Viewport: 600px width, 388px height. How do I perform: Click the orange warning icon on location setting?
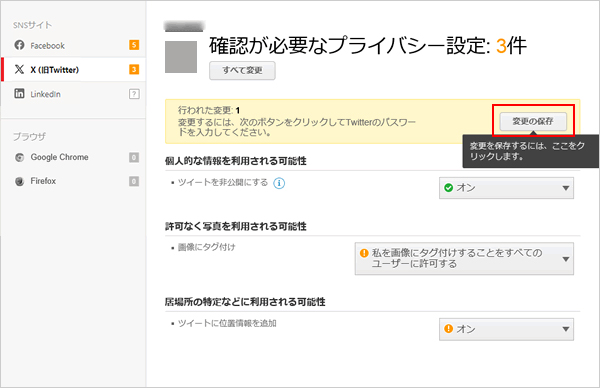pyautogui.click(x=448, y=329)
